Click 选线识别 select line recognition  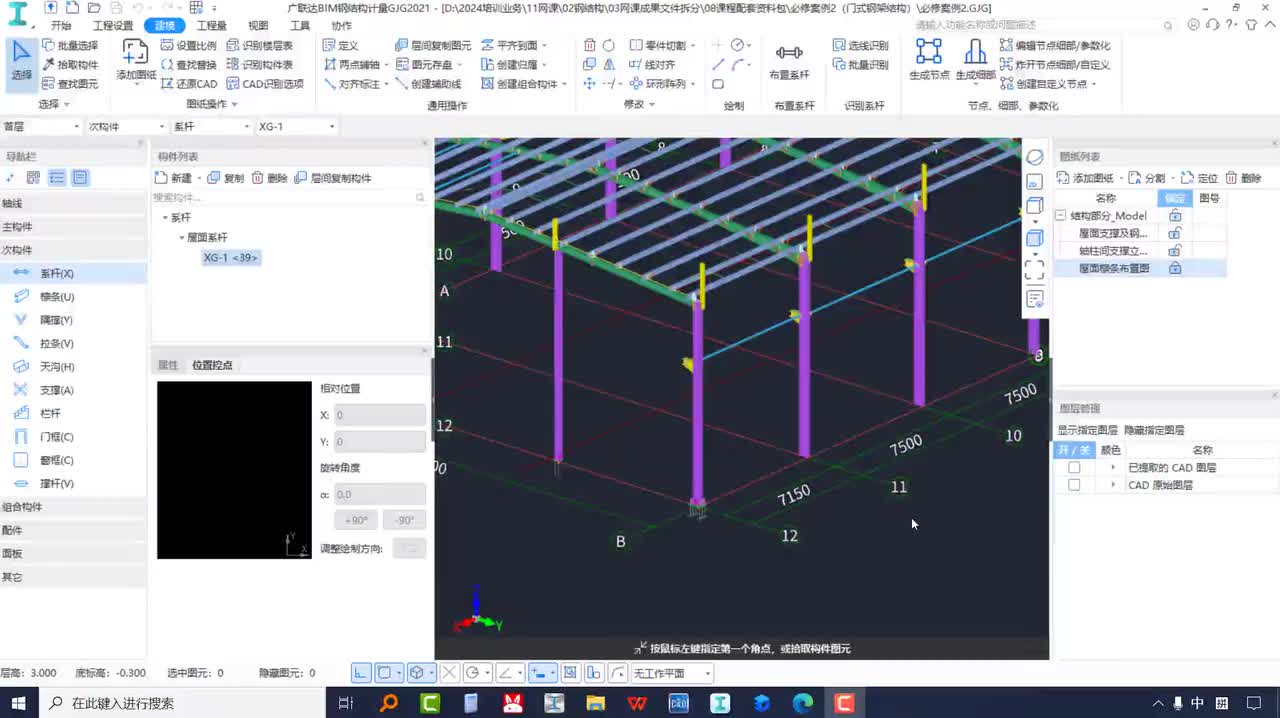(x=860, y=45)
